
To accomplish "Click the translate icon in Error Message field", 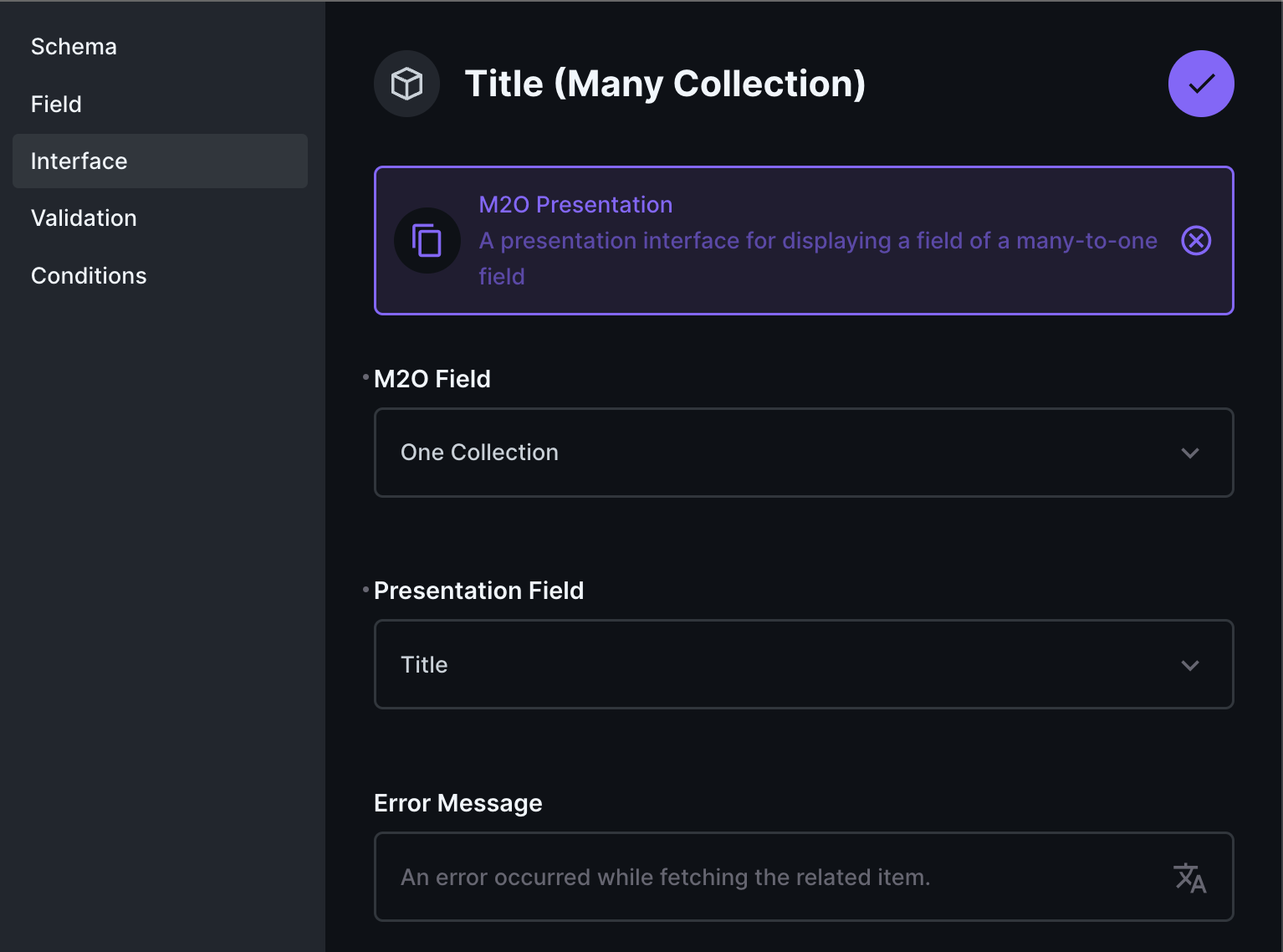I will 1189,878.
